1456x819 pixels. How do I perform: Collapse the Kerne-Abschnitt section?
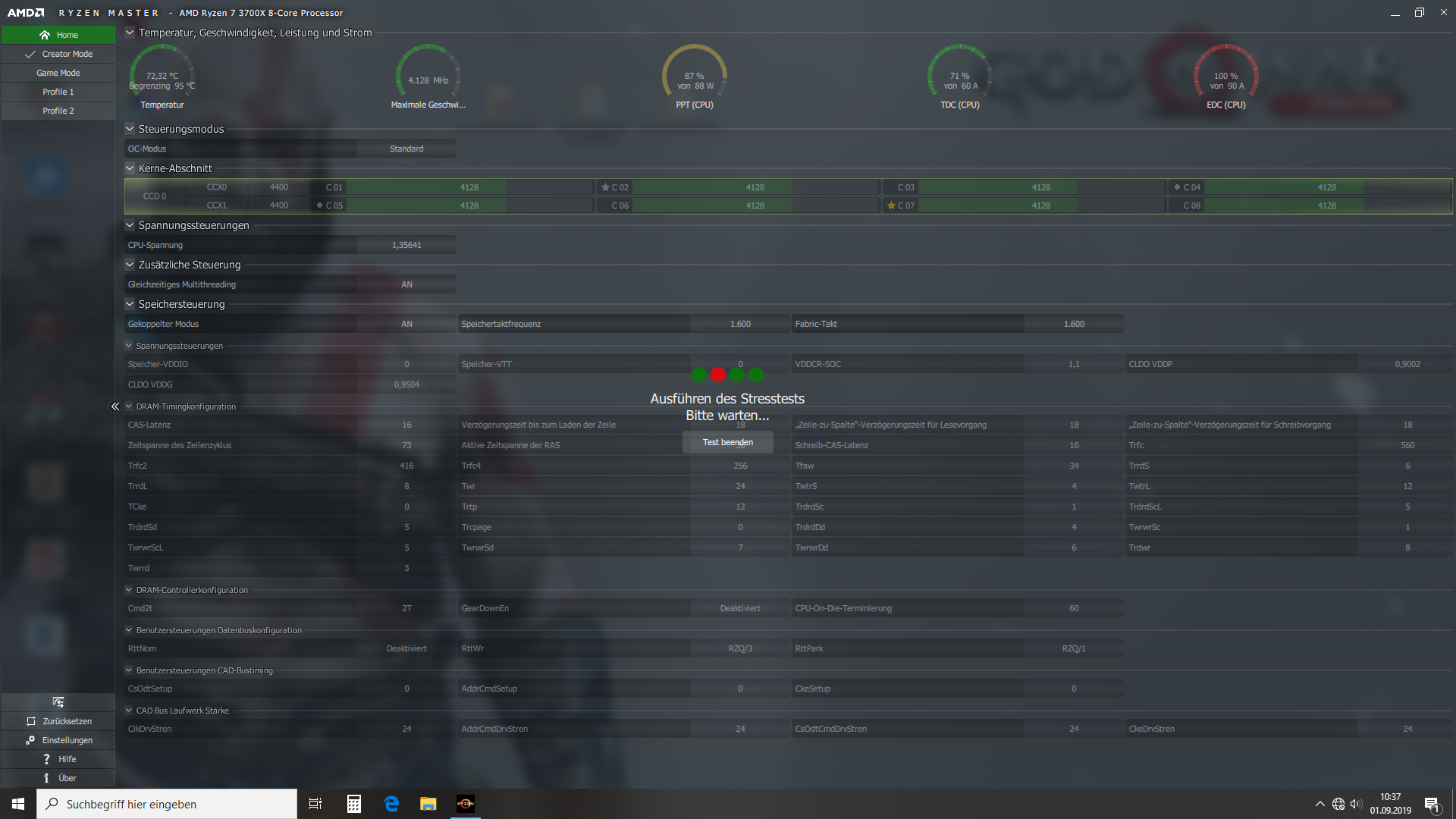pos(130,168)
